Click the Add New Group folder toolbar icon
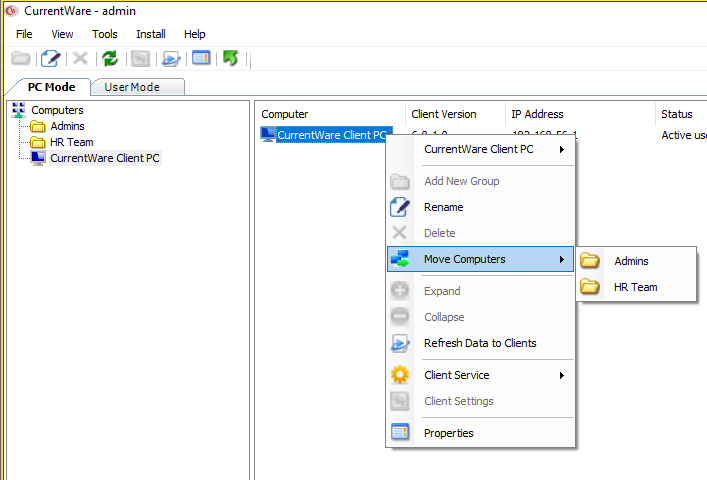The height and width of the screenshot is (480, 707). 21,58
